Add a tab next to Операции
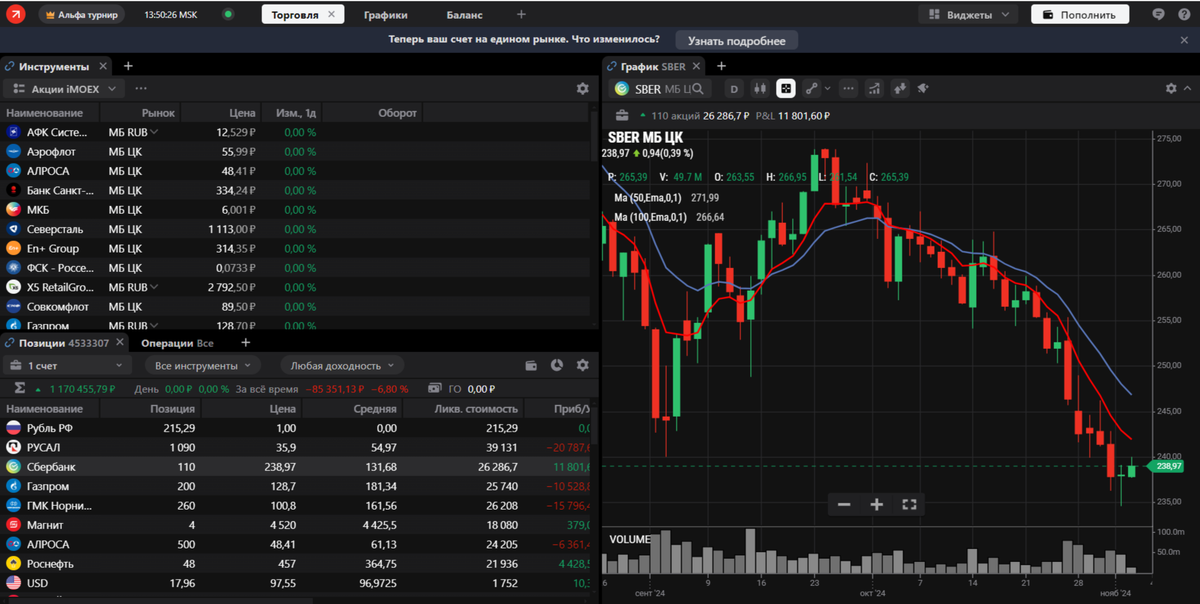1200x604 pixels. (245, 343)
